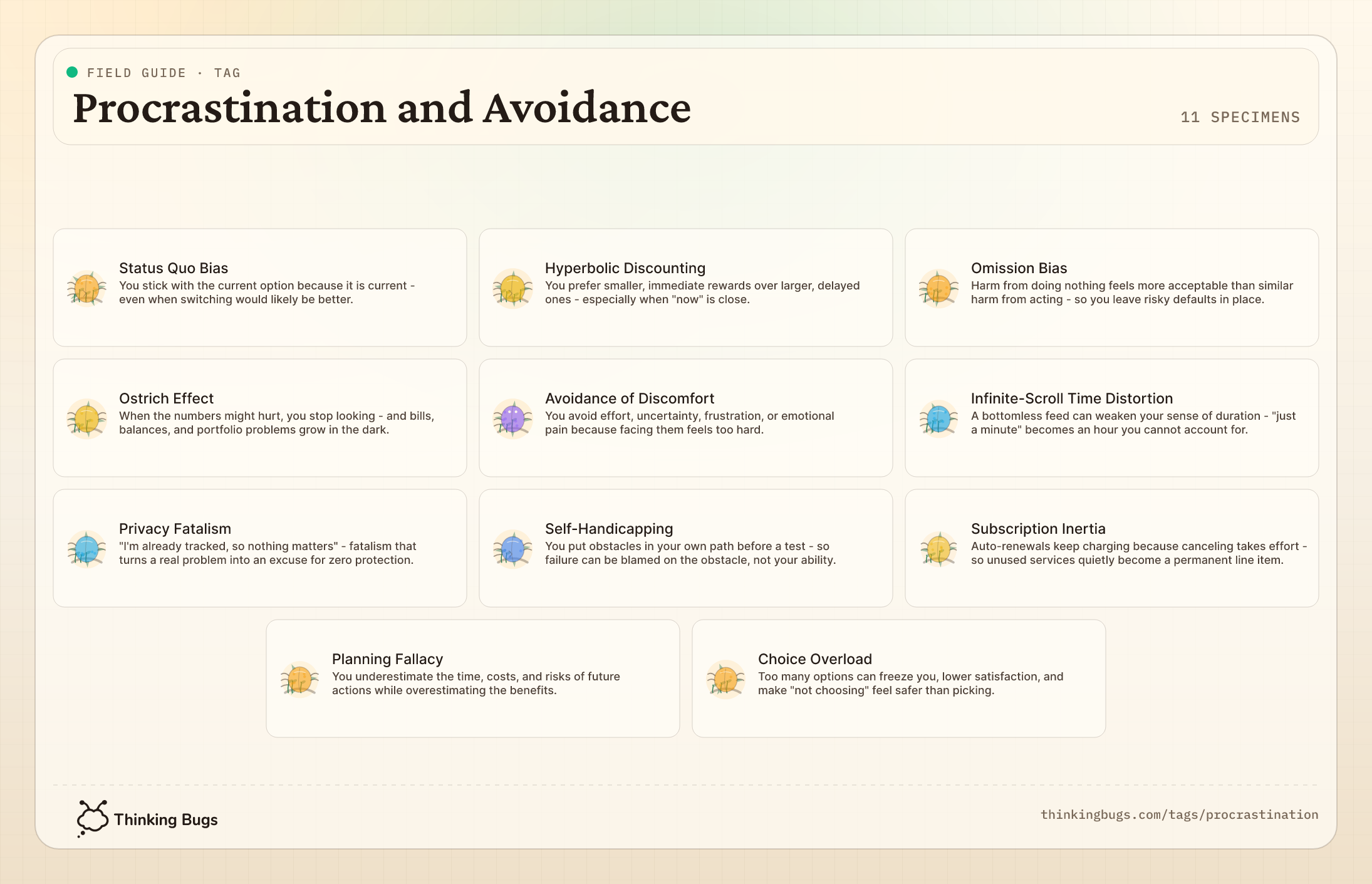Open the Avoidance of Discomfort title
Viewport: 1372px width, 884px height.
tap(630, 398)
